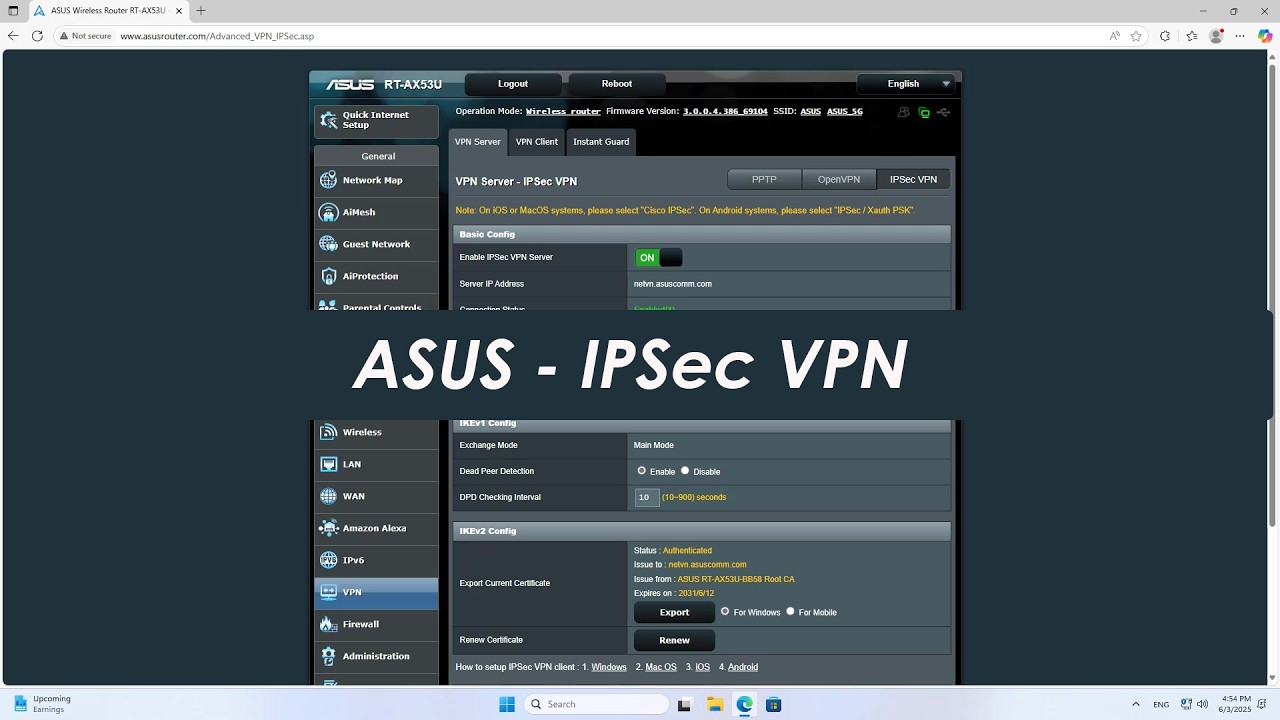Viewport: 1280px width, 720px height.
Task: Switch to VPN Client tab
Action: (x=537, y=142)
